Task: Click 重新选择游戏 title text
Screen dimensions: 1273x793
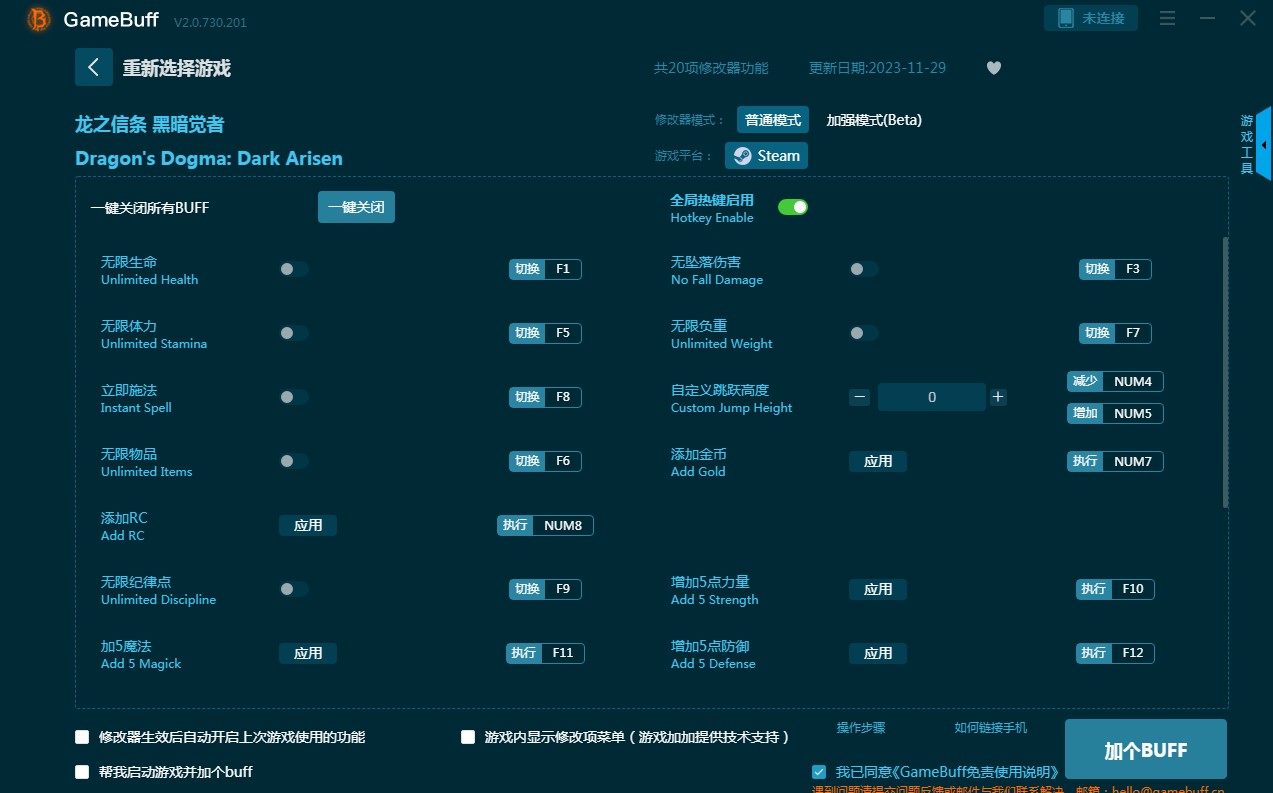Action: click(177, 68)
